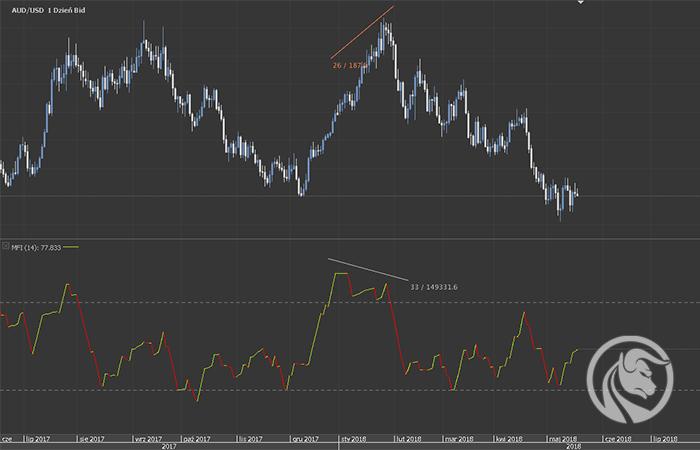Click the lis 2017 time axis label
700x450 pixels.
pos(251,439)
